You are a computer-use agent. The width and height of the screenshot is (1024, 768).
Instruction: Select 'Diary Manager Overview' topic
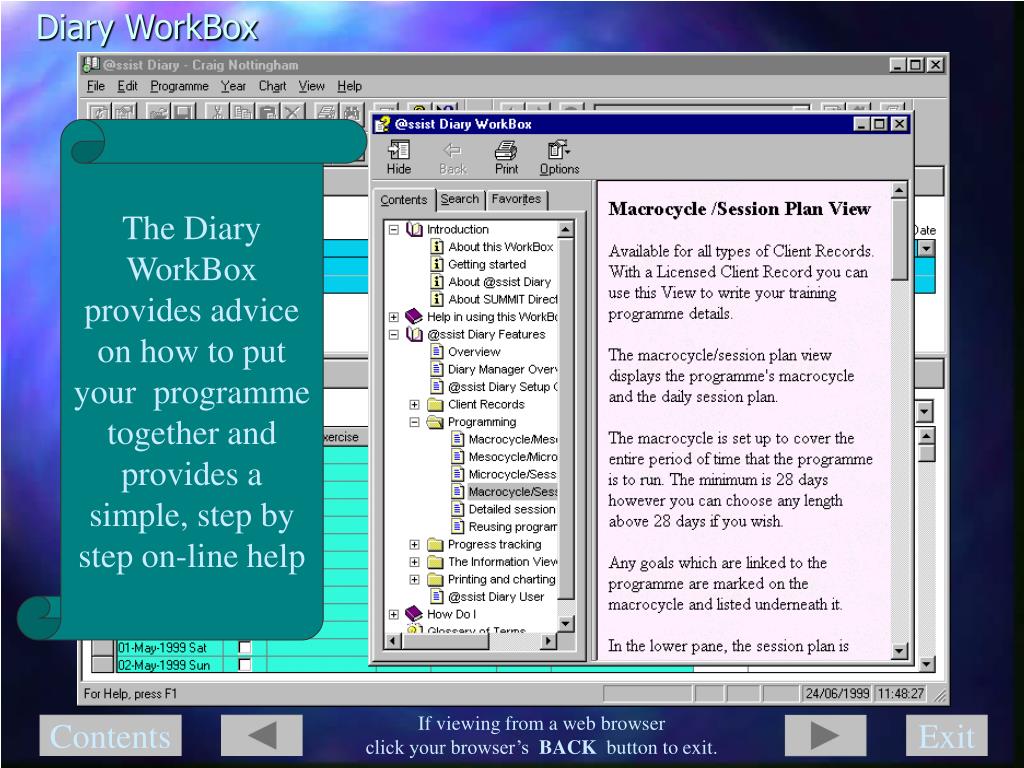coord(502,369)
